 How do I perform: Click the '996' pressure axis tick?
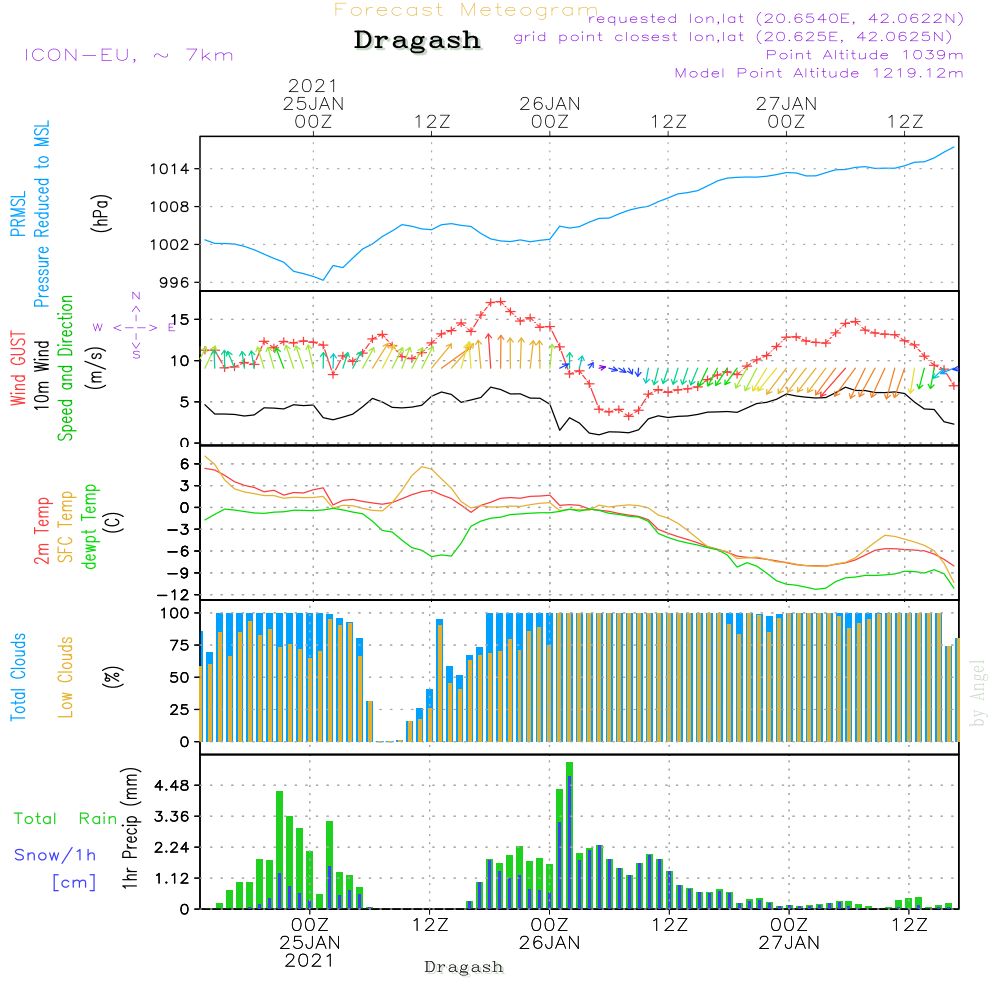click(x=175, y=283)
